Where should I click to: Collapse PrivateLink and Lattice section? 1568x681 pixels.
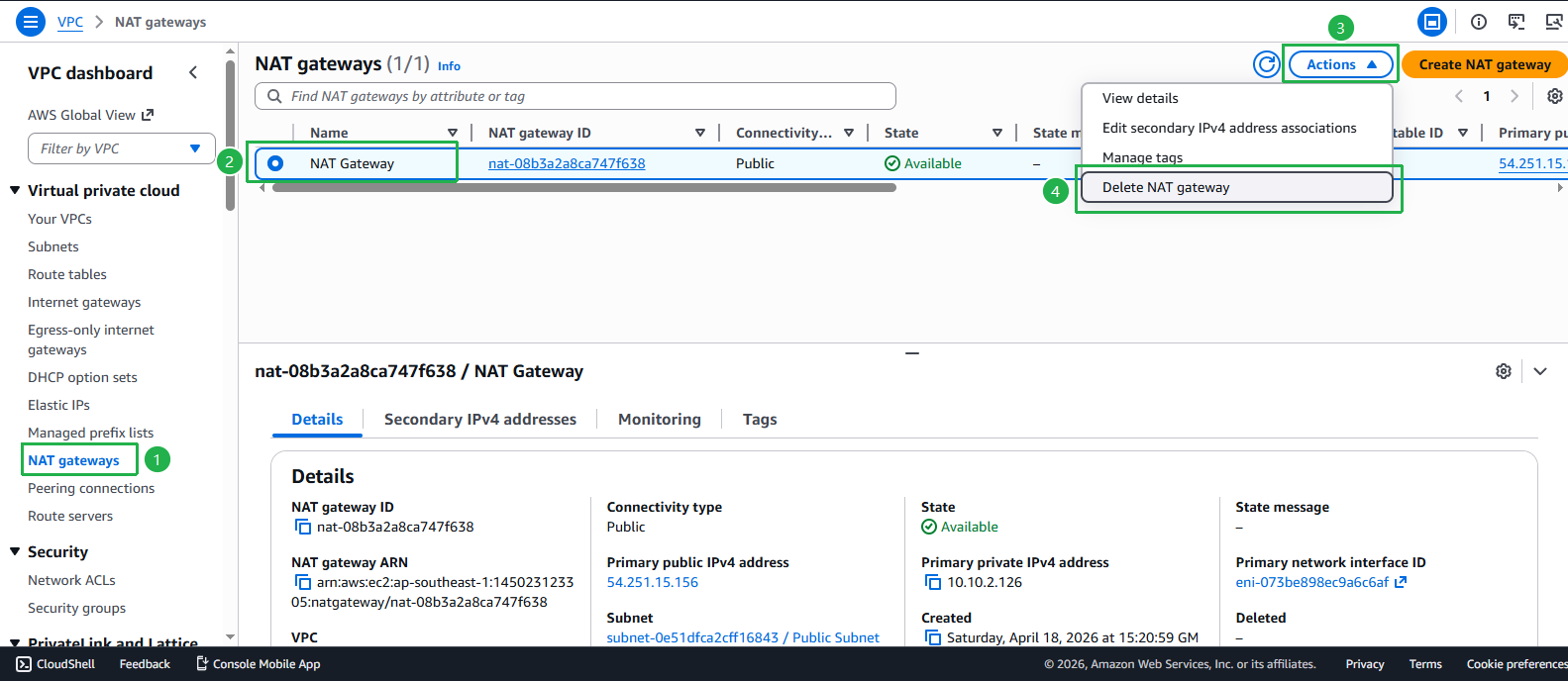point(15,642)
